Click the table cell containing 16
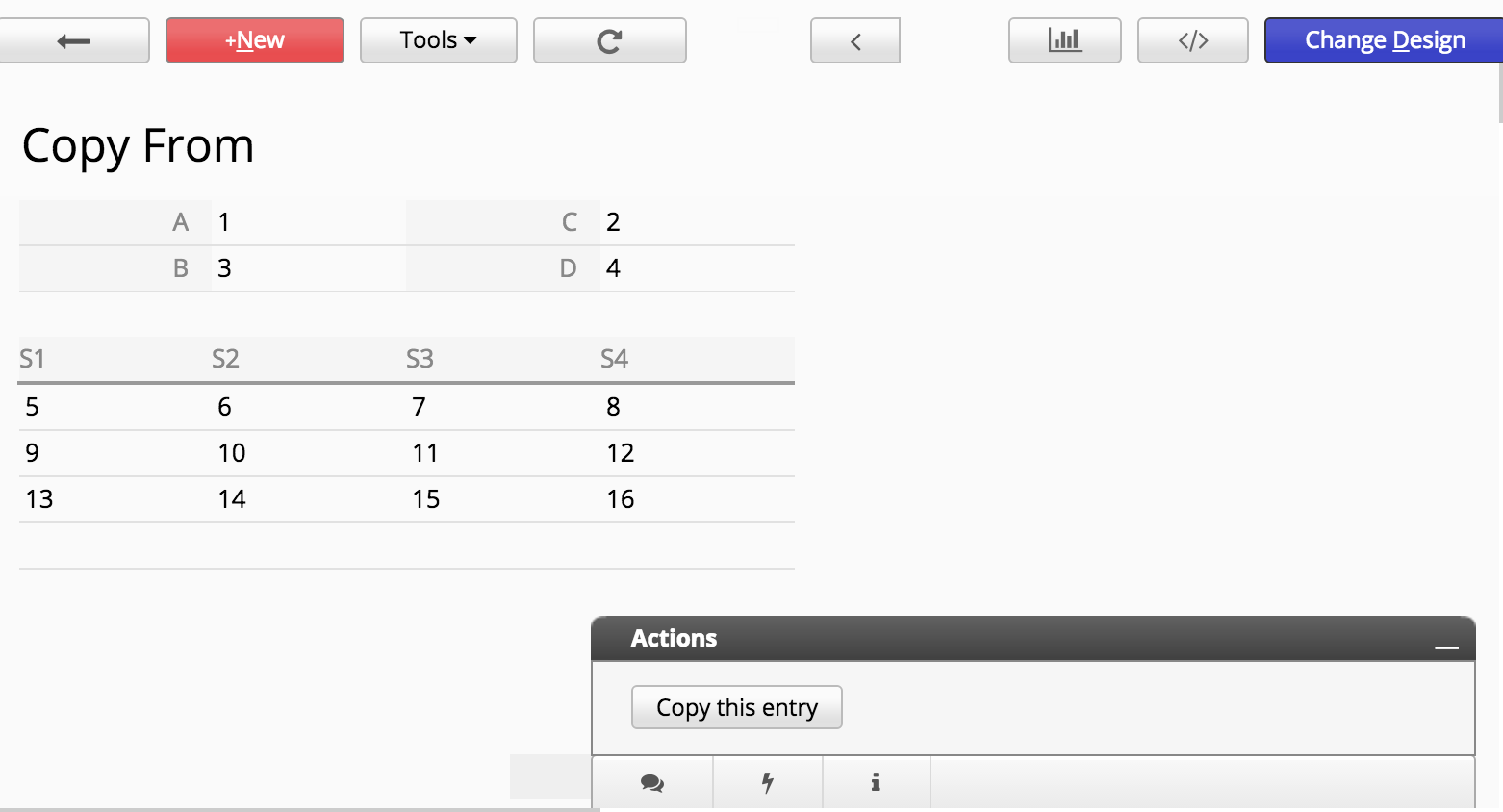This screenshot has width=1503, height=812. coord(621,499)
